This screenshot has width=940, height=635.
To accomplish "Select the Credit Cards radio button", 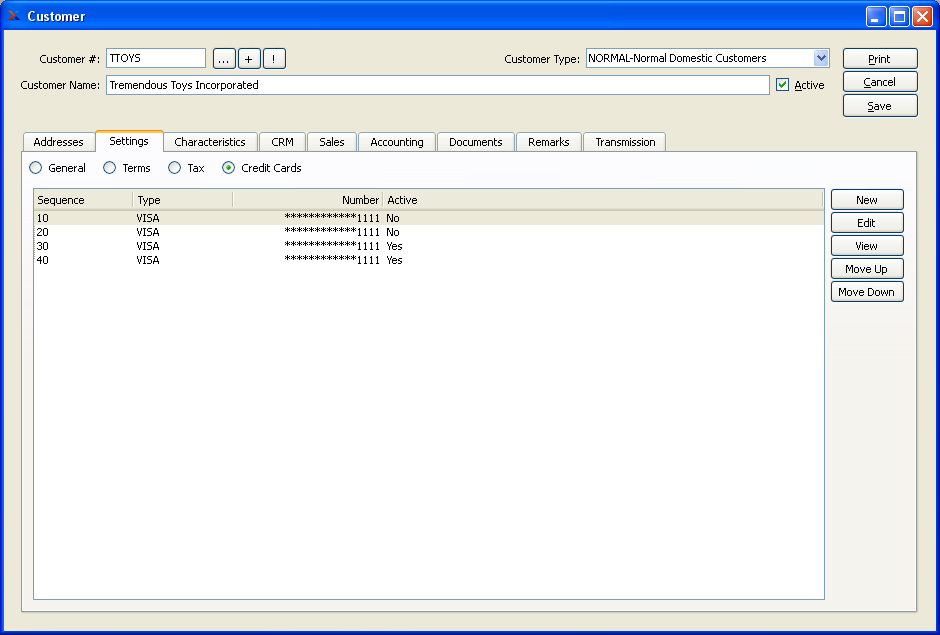I will tap(228, 168).
